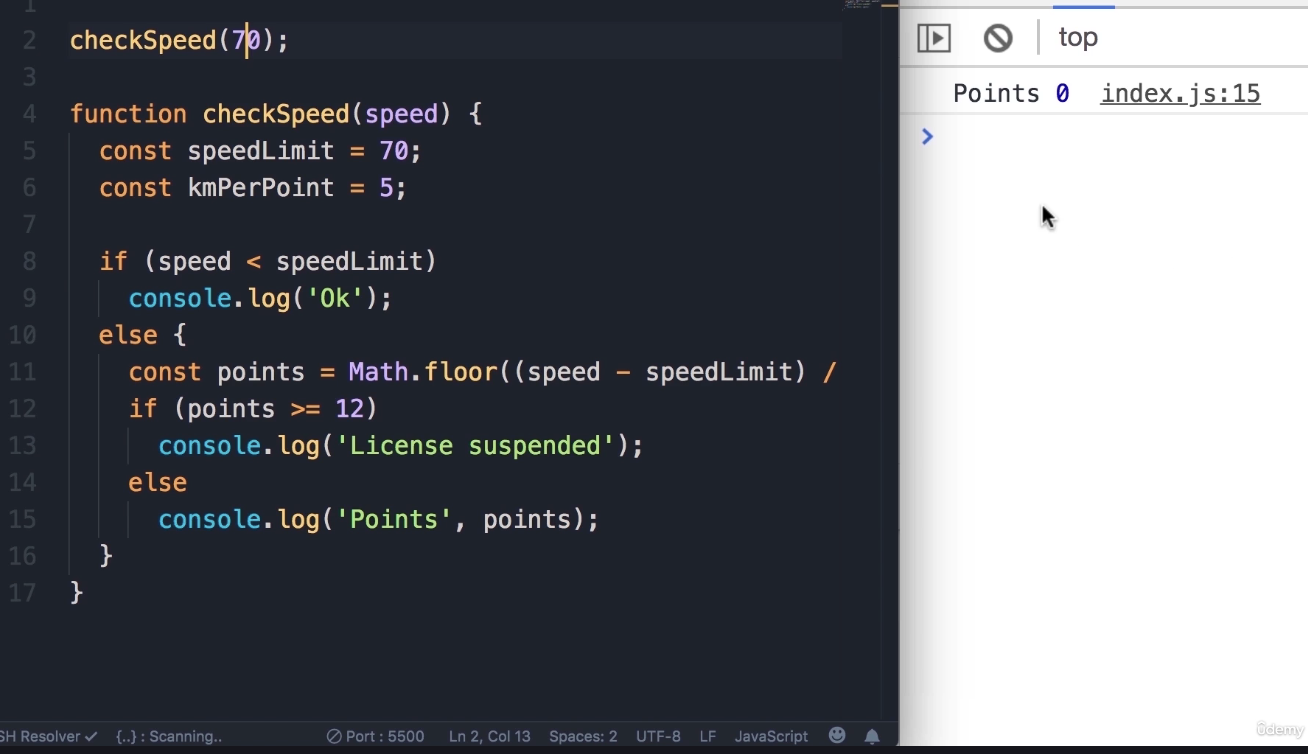Select the UTF-8 encoding option

(658, 736)
